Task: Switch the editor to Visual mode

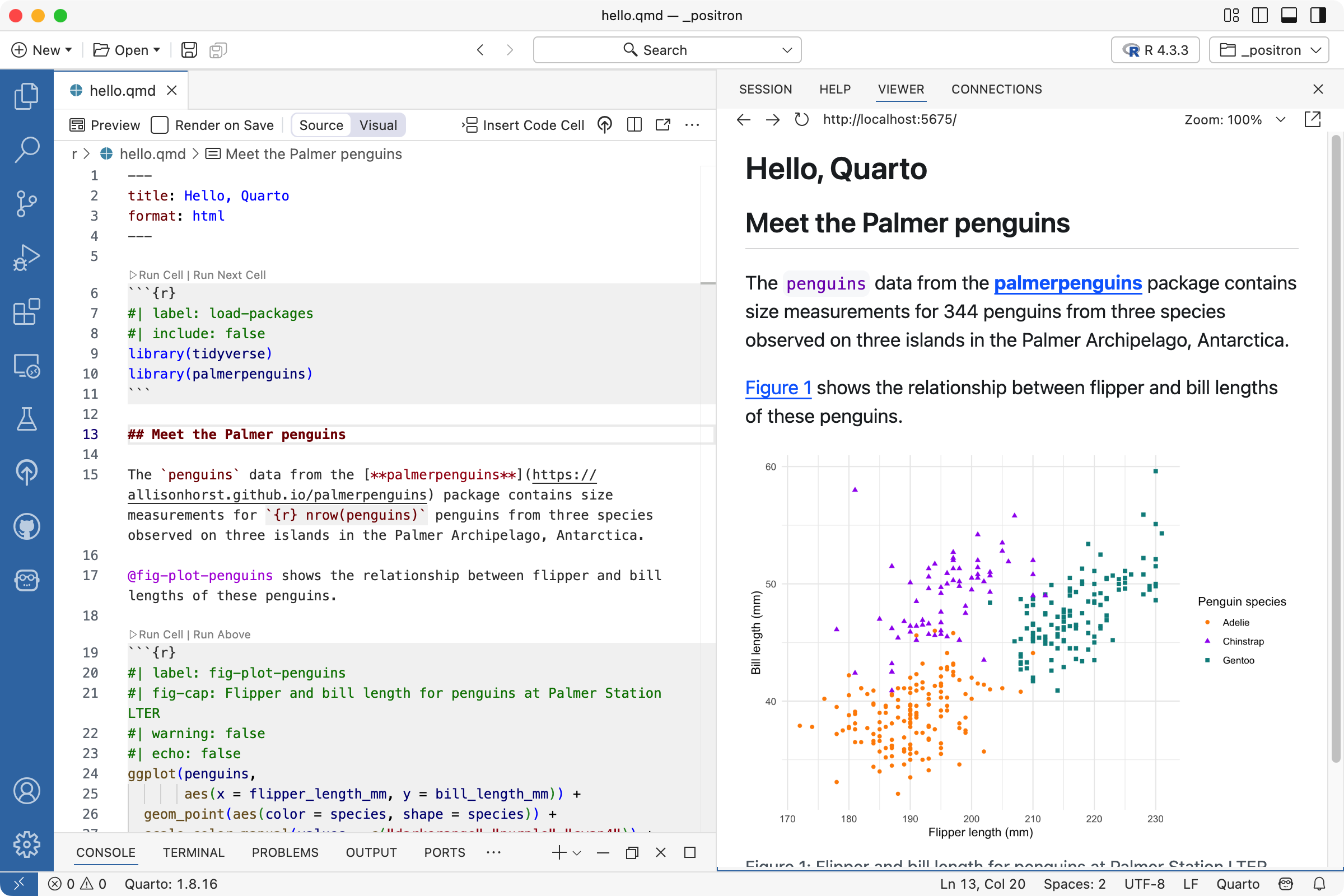Action: (x=379, y=124)
